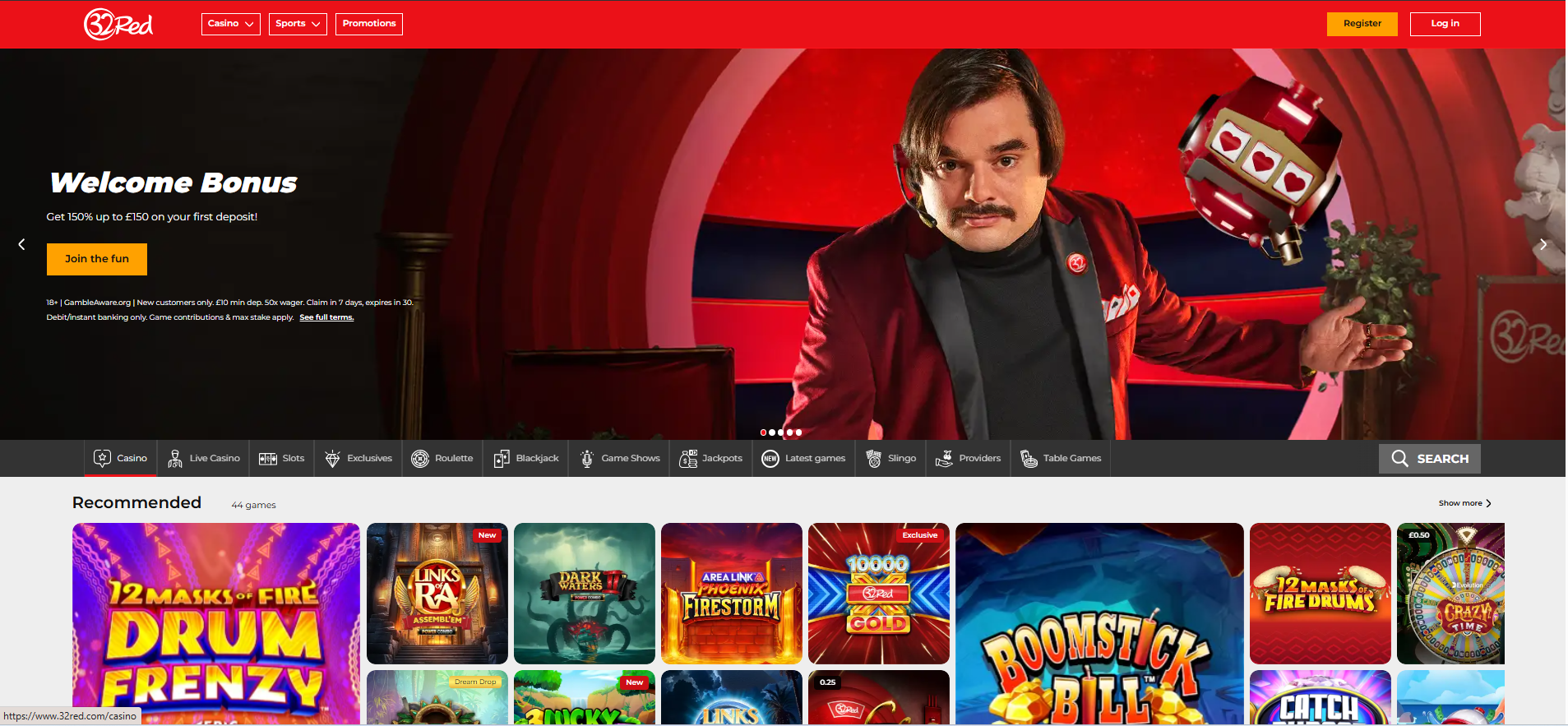Select the fourth carousel dot
This screenshot has width=1568, height=726.
coord(790,432)
